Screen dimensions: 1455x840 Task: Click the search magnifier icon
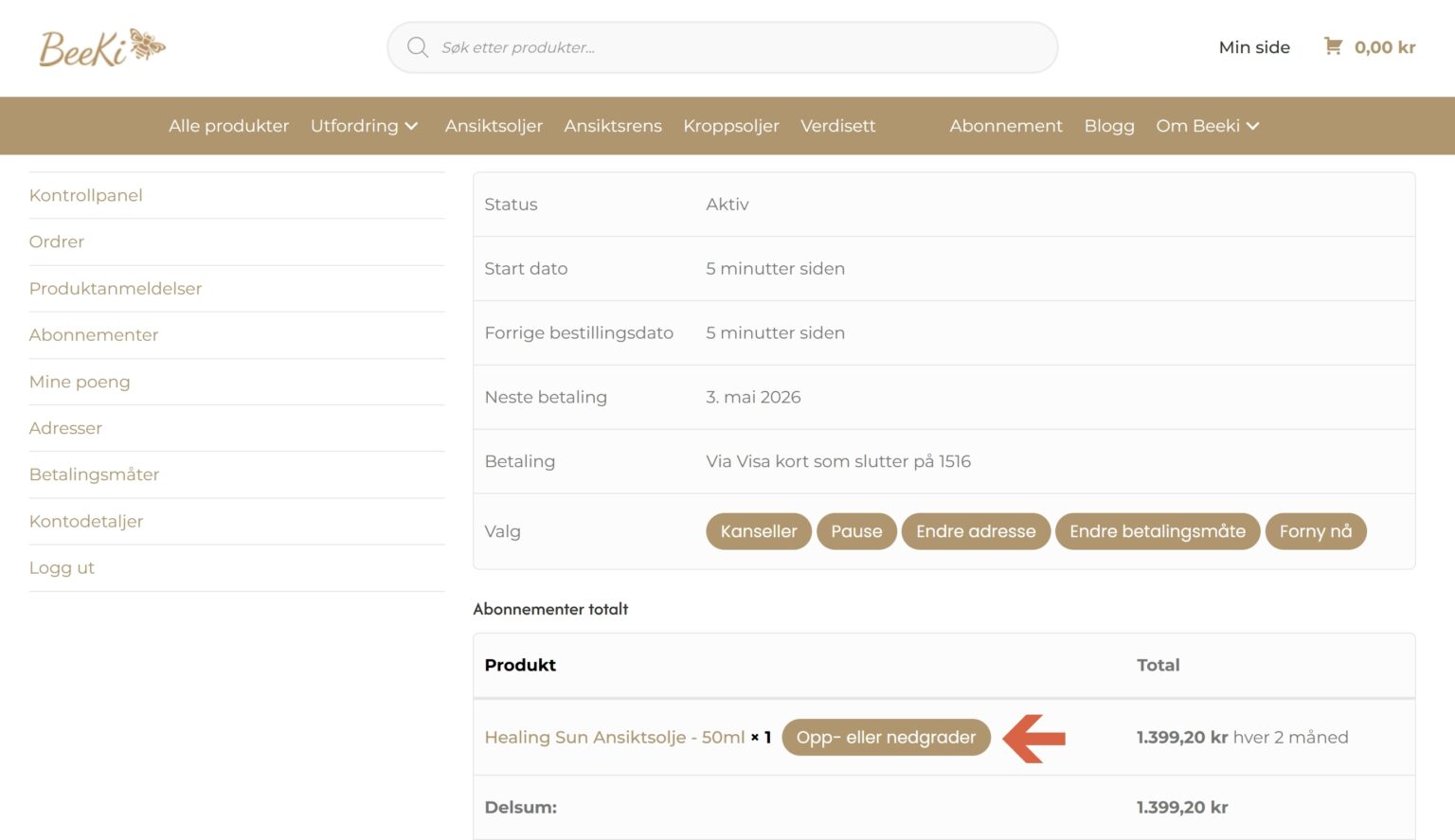point(417,47)
